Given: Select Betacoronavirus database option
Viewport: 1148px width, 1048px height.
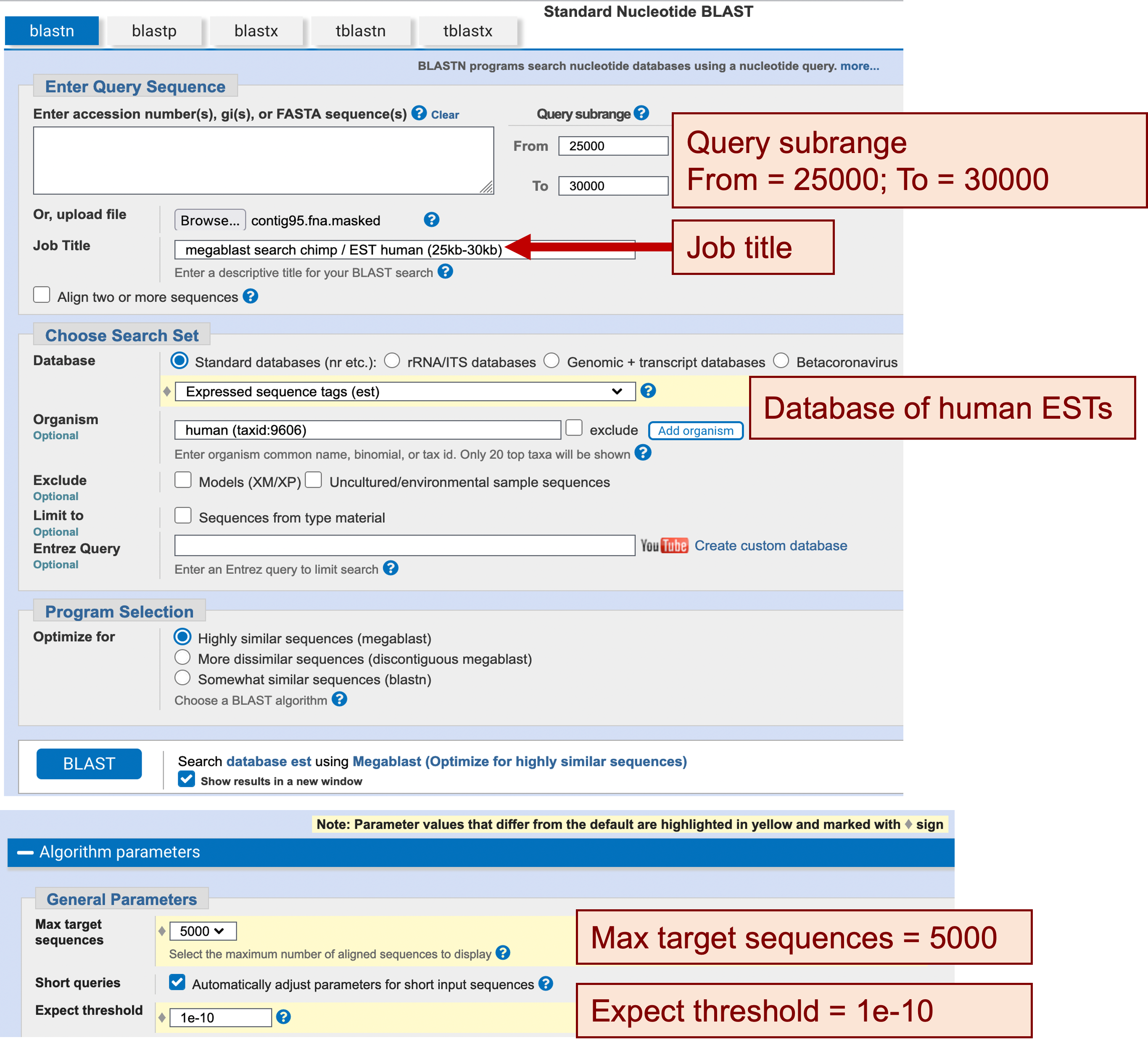Looking at the screenshot, I should (x=781, y=361).
